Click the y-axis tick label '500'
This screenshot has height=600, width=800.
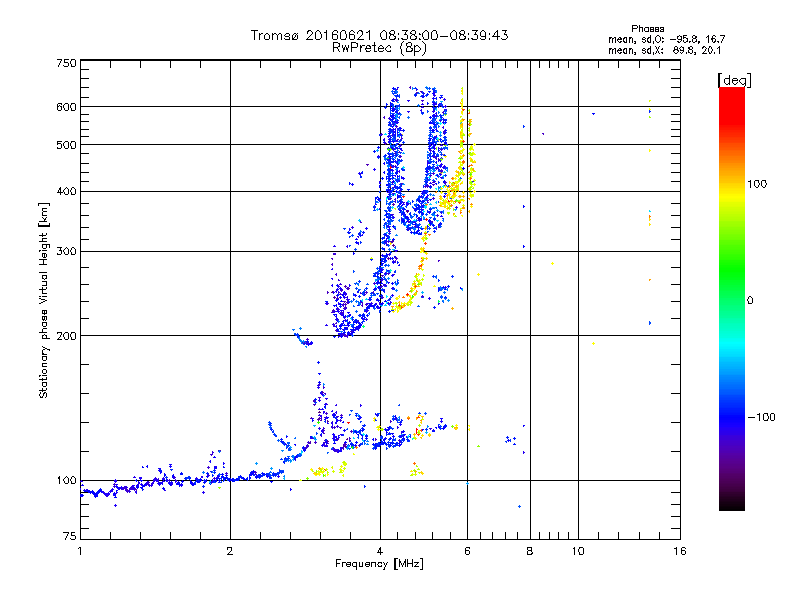(67, 145)
